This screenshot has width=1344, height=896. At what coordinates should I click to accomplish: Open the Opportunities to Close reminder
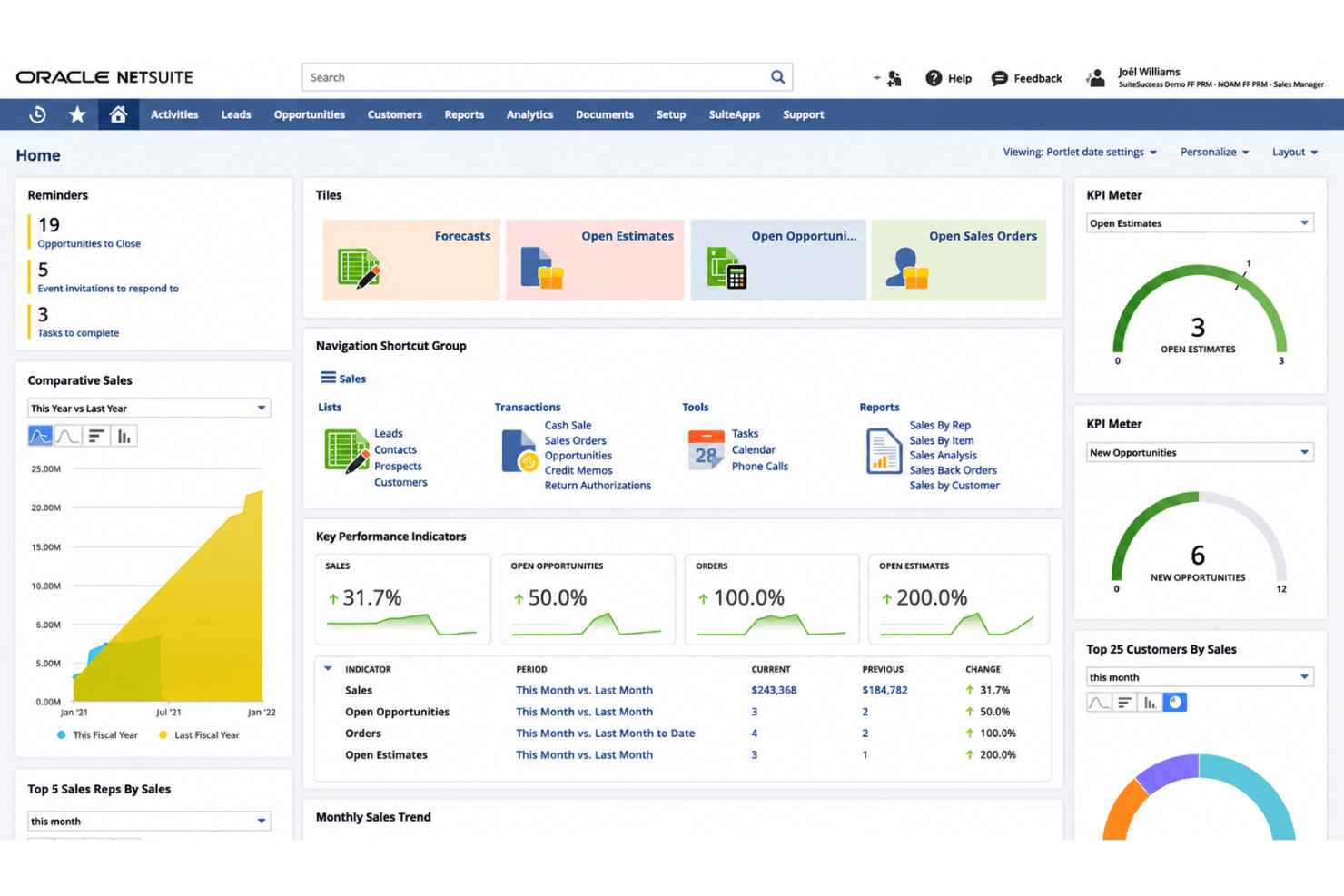(89, 243)
